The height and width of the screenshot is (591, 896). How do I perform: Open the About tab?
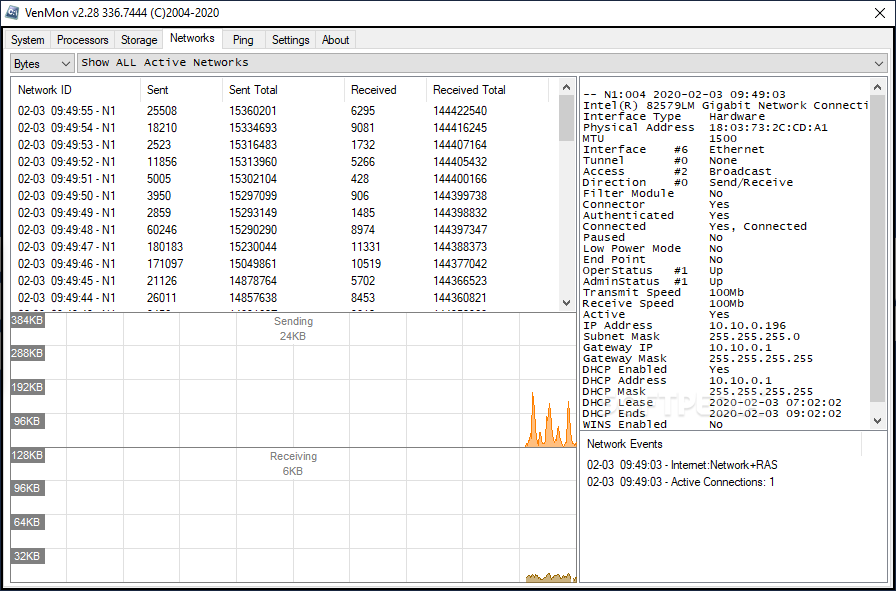click(335, 40)
